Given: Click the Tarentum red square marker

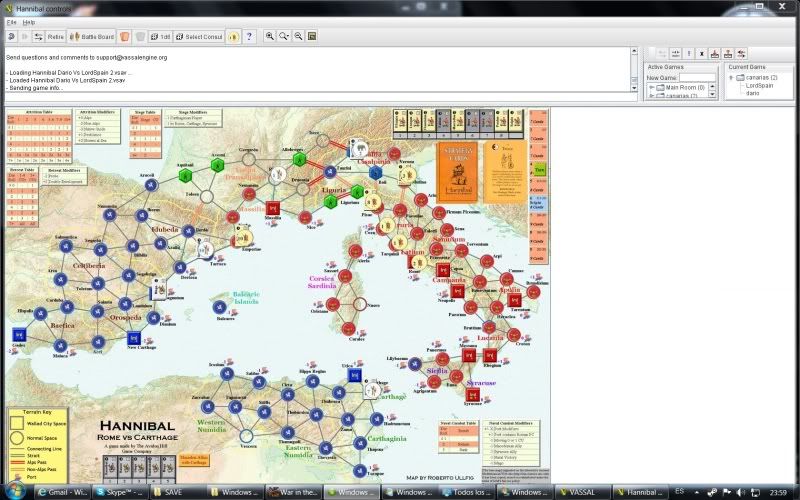Looking at the screenshot, I should pyautogui.click(x=514, y=300).
